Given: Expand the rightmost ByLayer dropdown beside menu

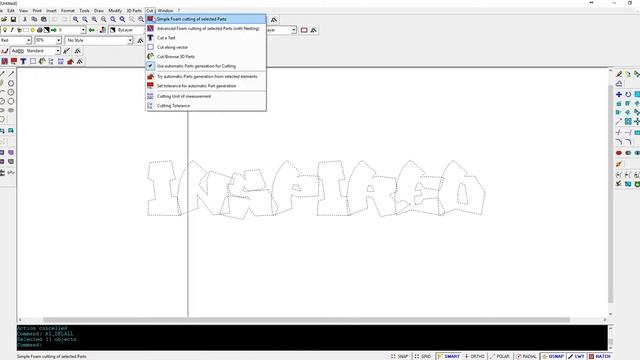Looking at the screenshot, I should [x=293, y=30].
